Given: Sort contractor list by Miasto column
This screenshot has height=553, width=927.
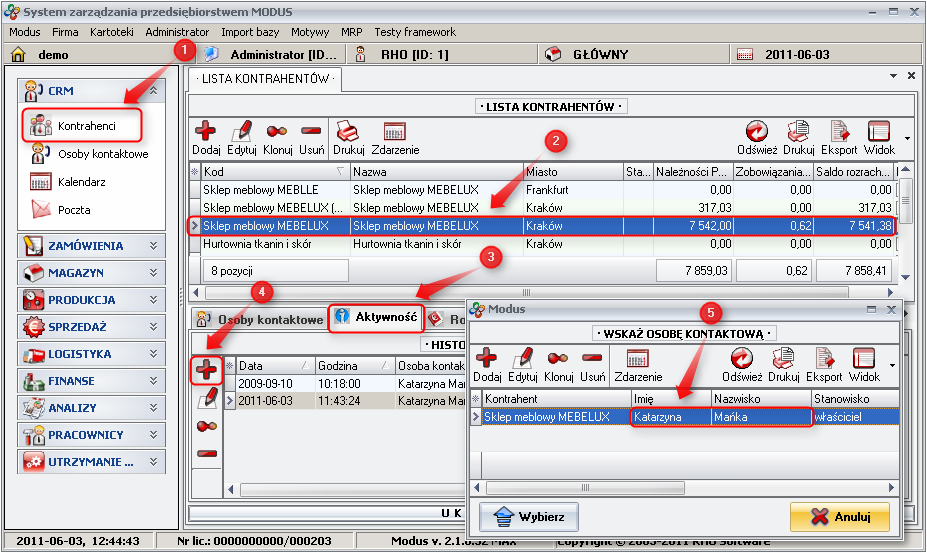Looking at the screenshot, I should (570, 172).
